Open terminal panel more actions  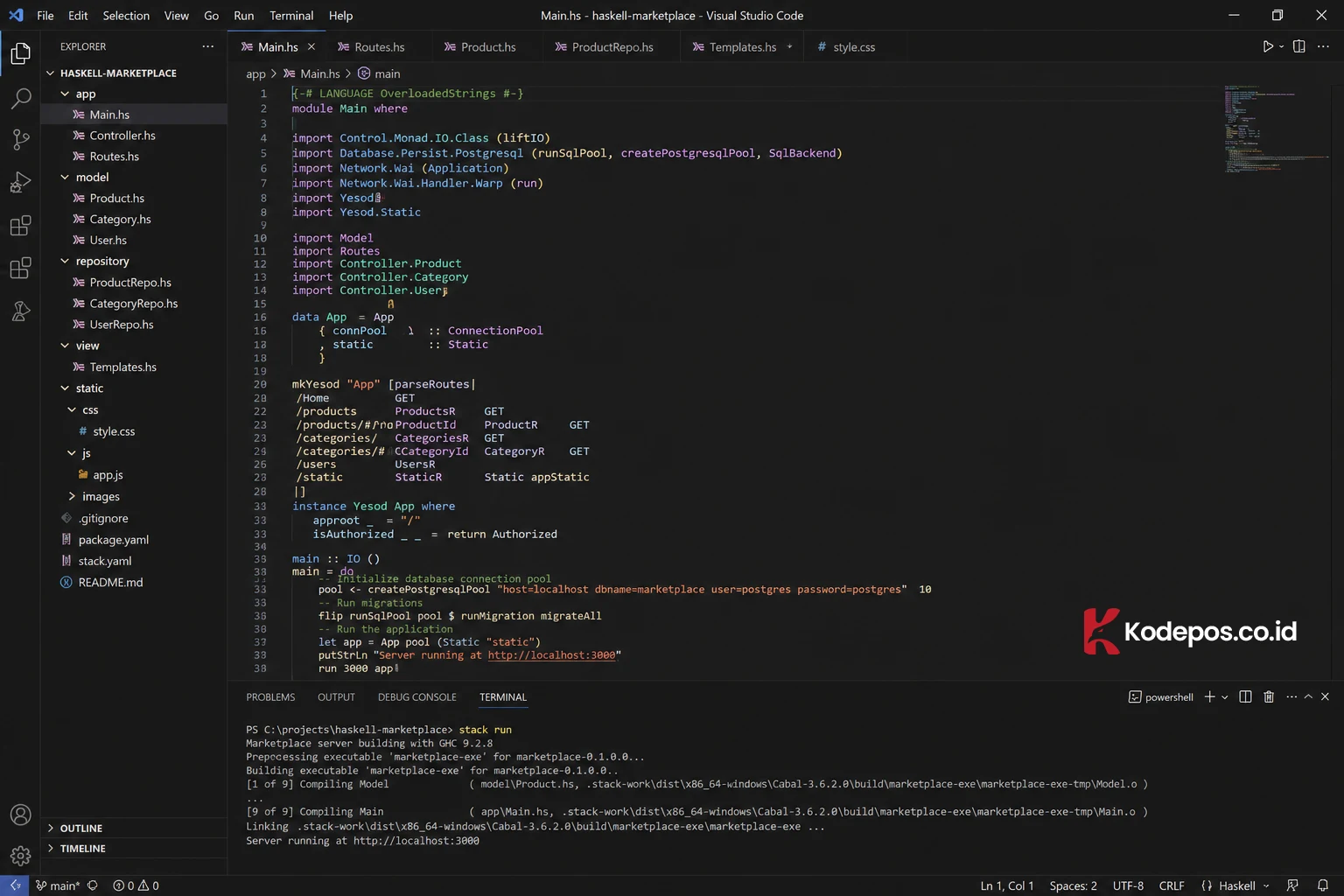pos(1291,696)
